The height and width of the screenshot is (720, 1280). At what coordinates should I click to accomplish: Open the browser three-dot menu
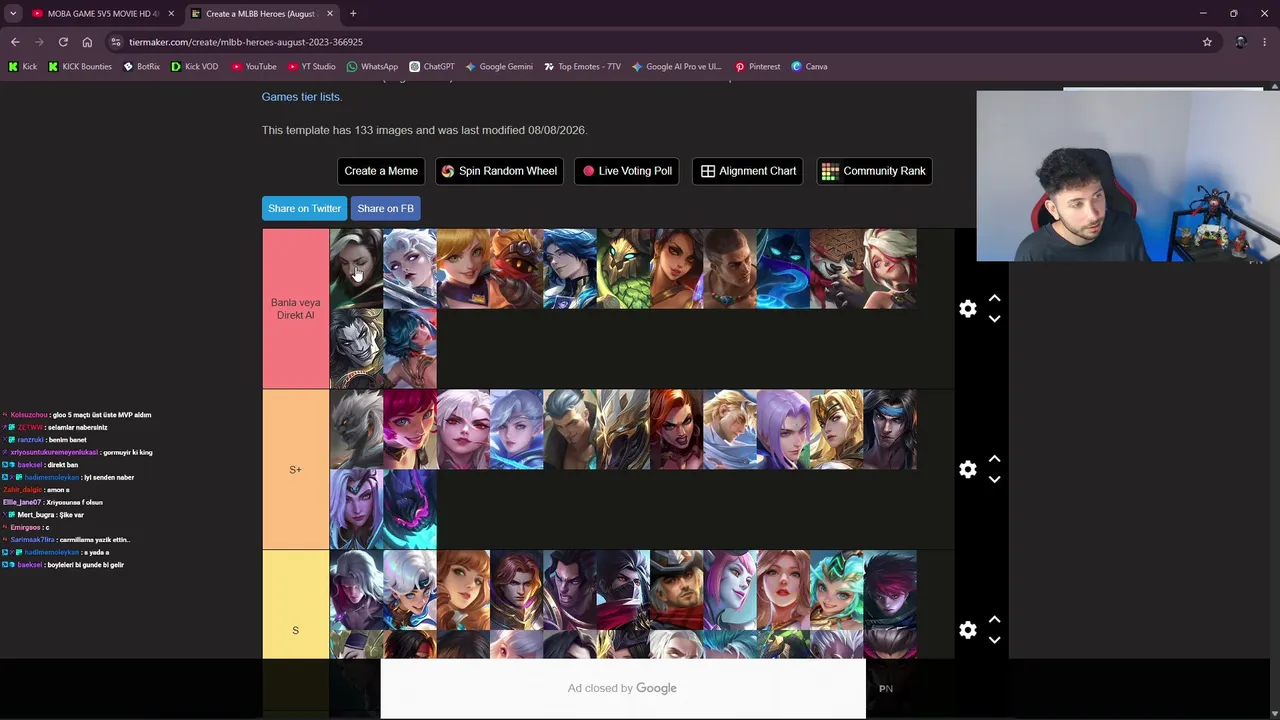(x=1265, y=42)
